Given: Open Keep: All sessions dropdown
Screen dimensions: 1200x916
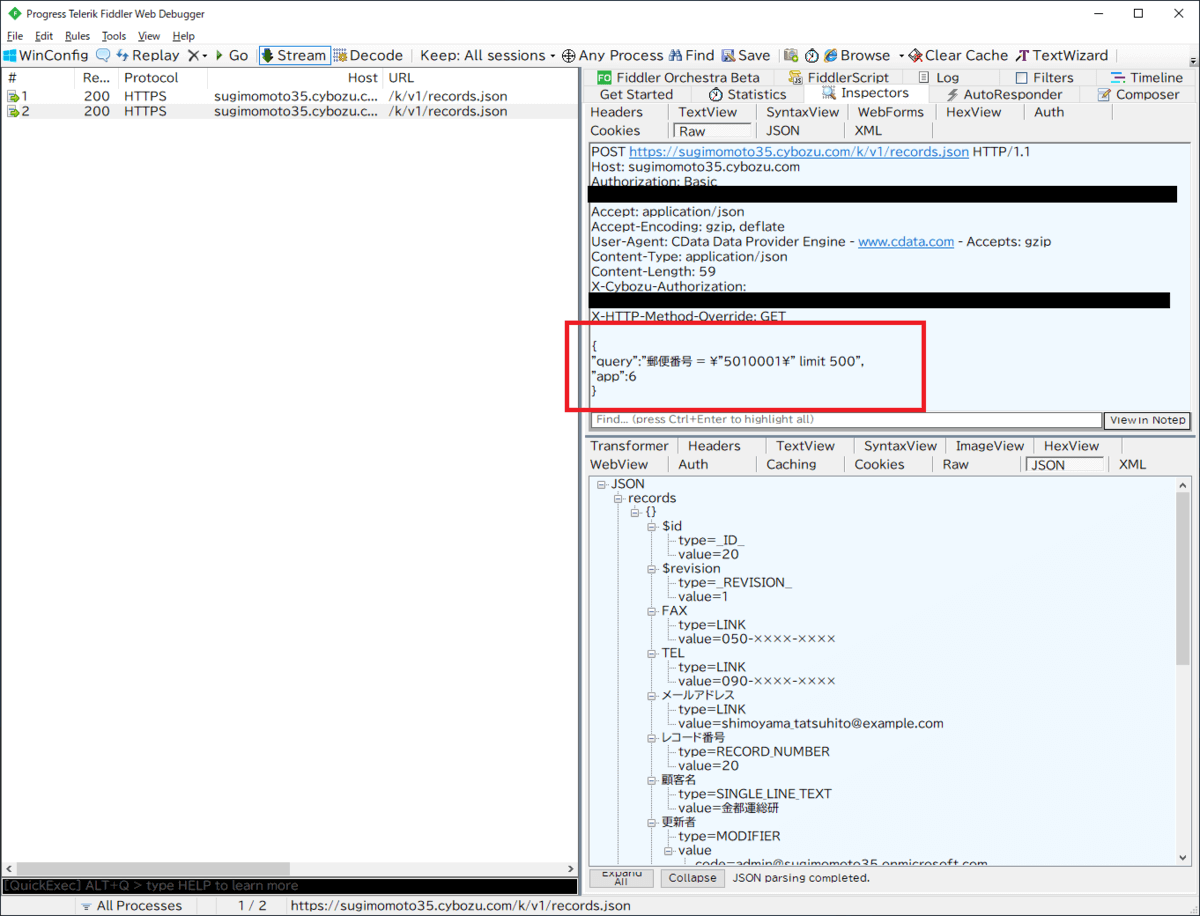Looking at the screenshot, I should point(488,56).
